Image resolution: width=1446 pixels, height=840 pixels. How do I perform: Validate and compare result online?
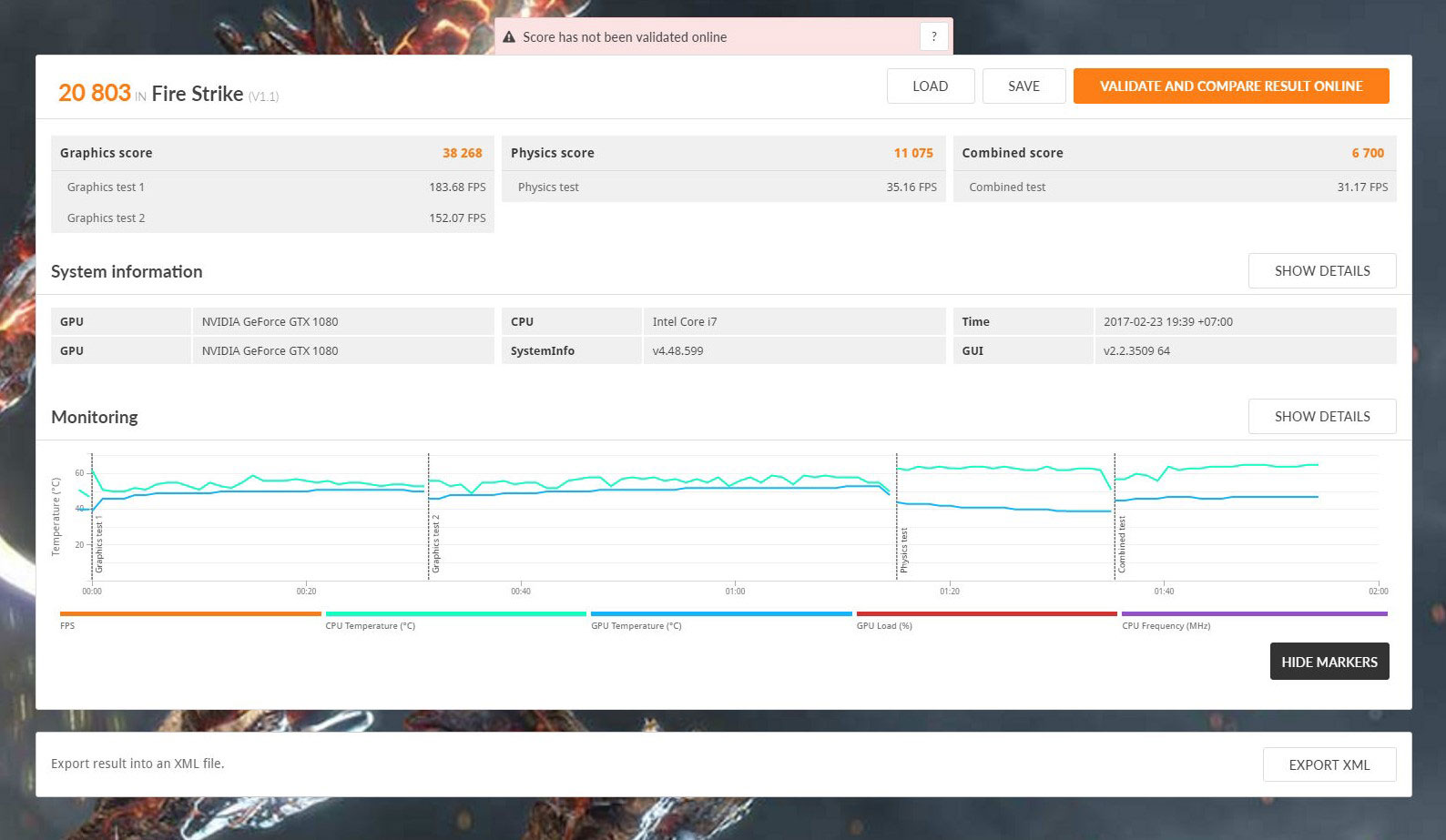(x=1230, y=86)
